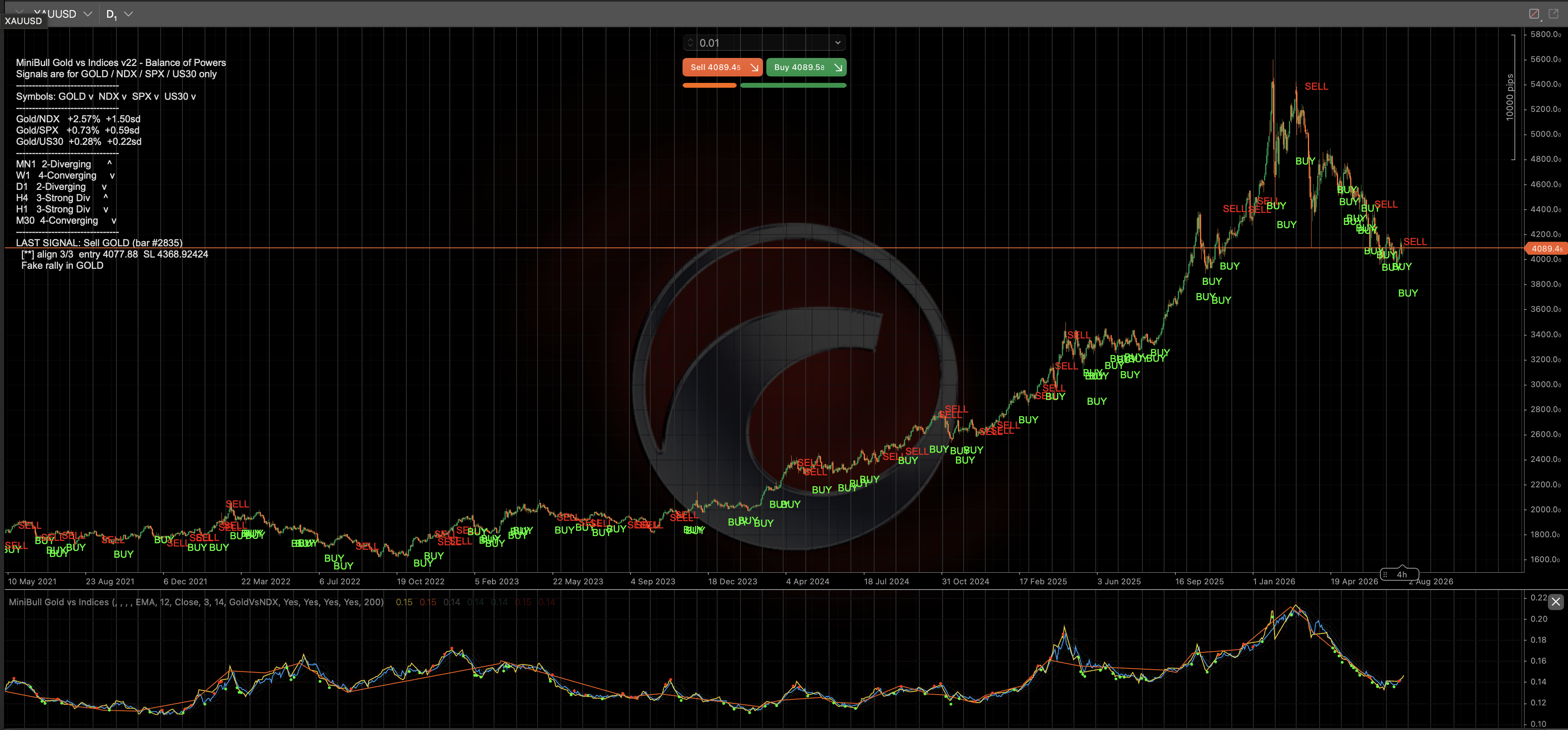Click the 10000 pips scale ruler
This screenshot has width=1568, height=730.
pos(1511,97)
